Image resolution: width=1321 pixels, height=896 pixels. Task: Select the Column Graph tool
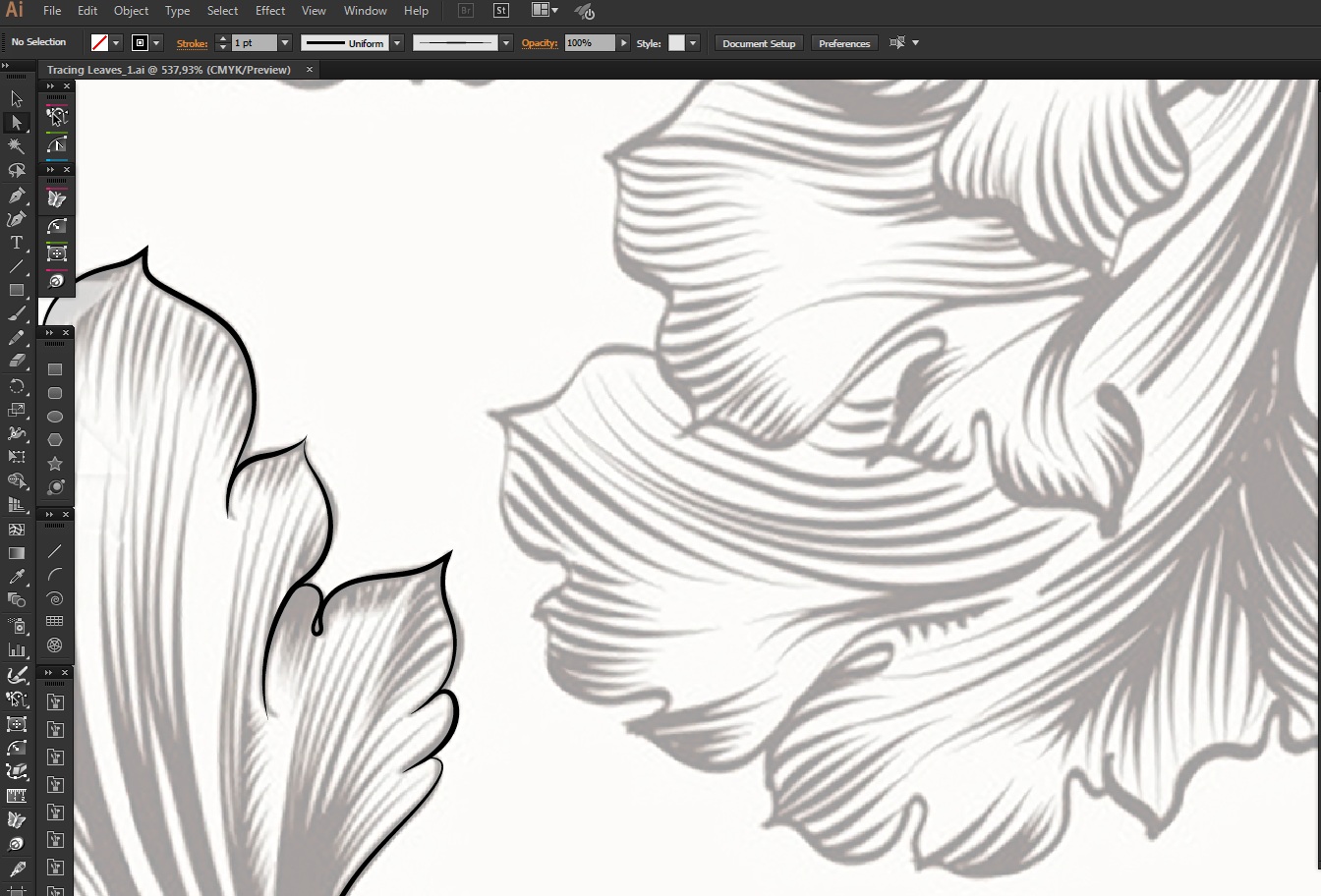(x=17, y=649)
